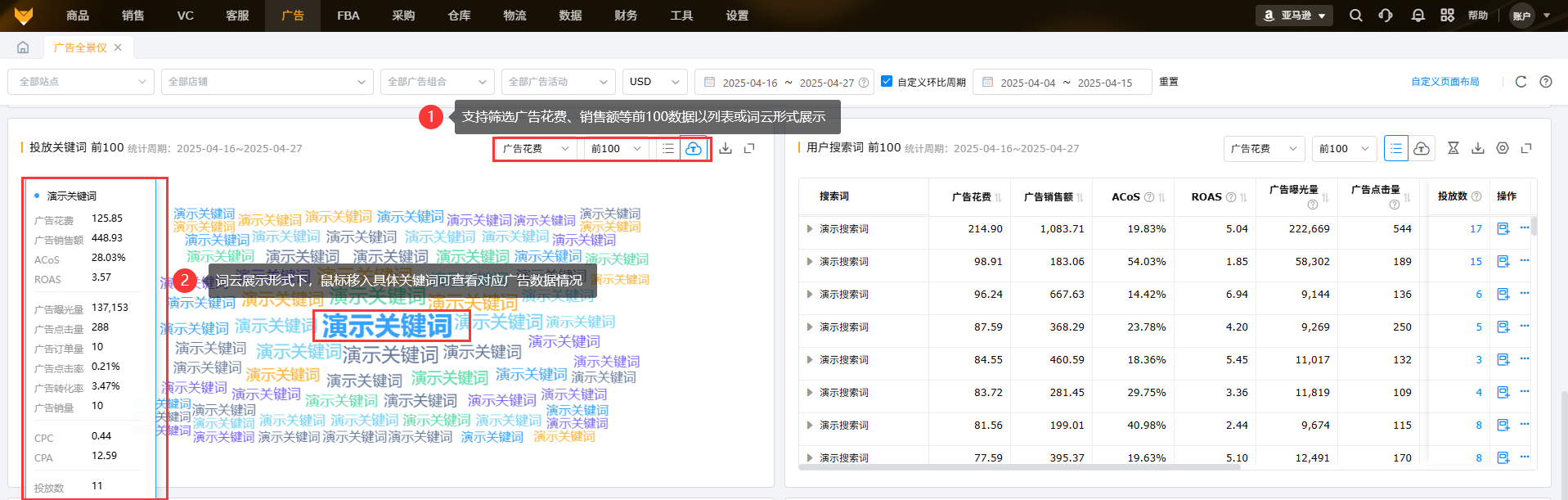Image resolution: width=1568 pixels, height=500 pixels.
Task: Open the USD currency dropdown
Action: click(655, 82)
